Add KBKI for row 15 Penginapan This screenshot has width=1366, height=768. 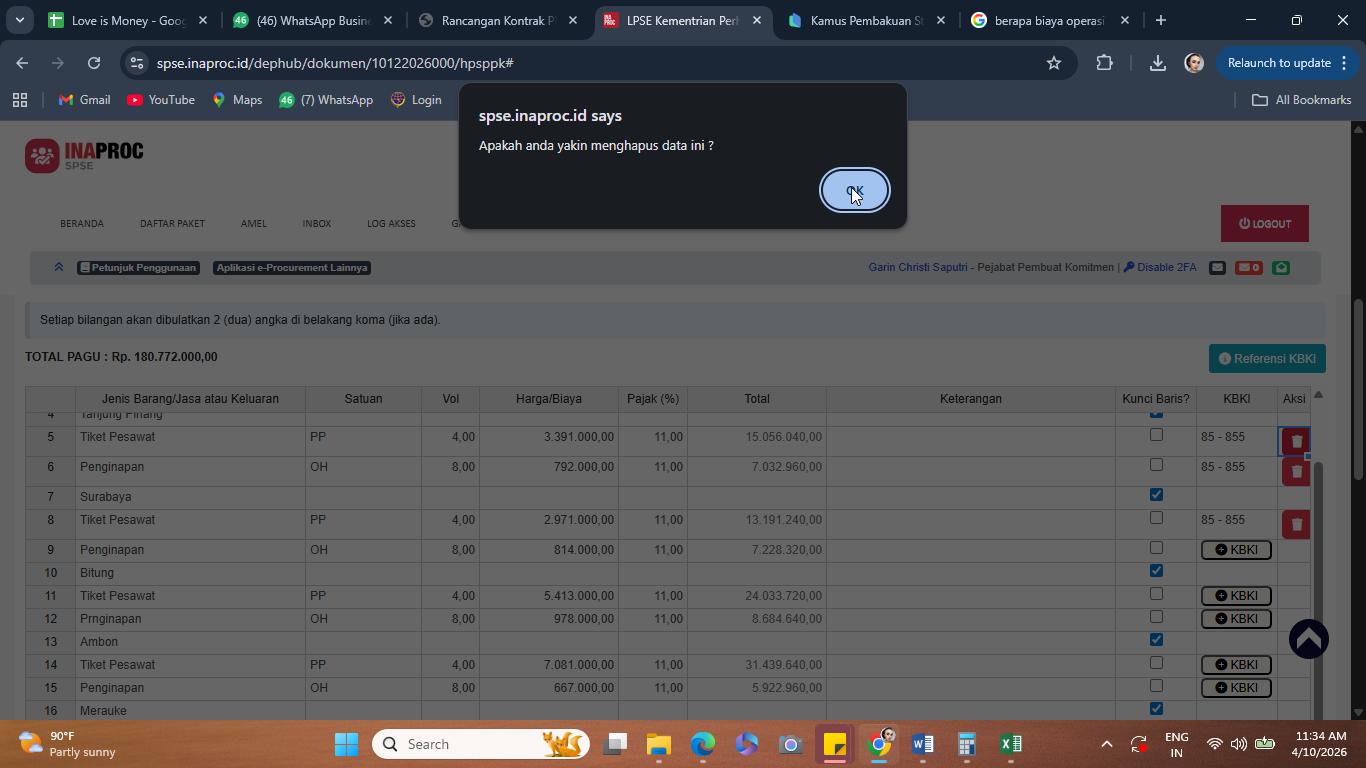(1236, 688)
